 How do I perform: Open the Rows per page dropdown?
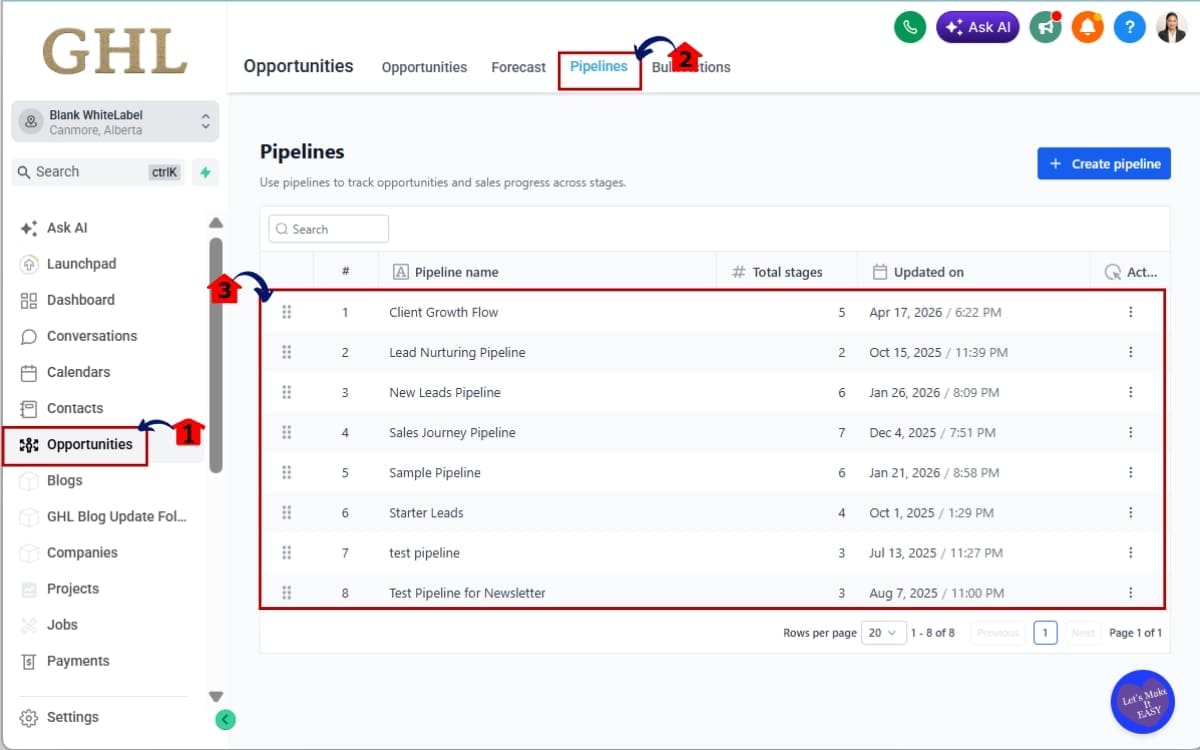click(x=883, y=633)
